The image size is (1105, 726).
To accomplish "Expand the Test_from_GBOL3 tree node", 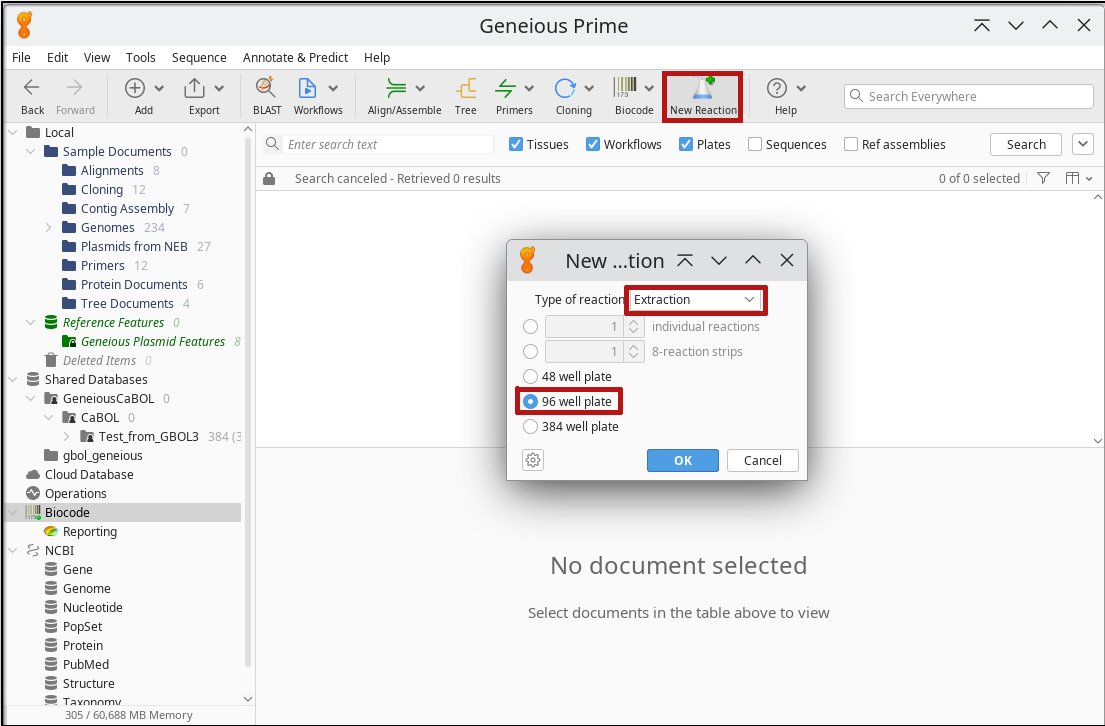I will [67, 437].
